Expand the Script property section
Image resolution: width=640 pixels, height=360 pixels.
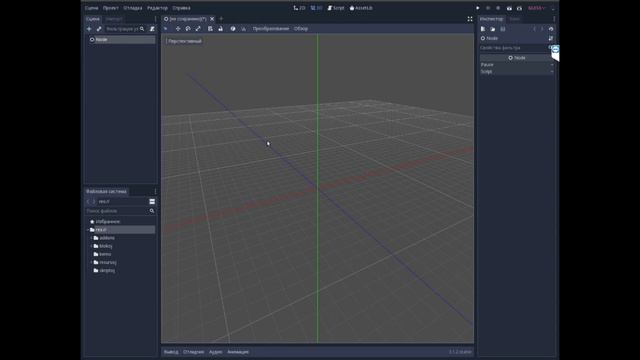pos(517,71)
